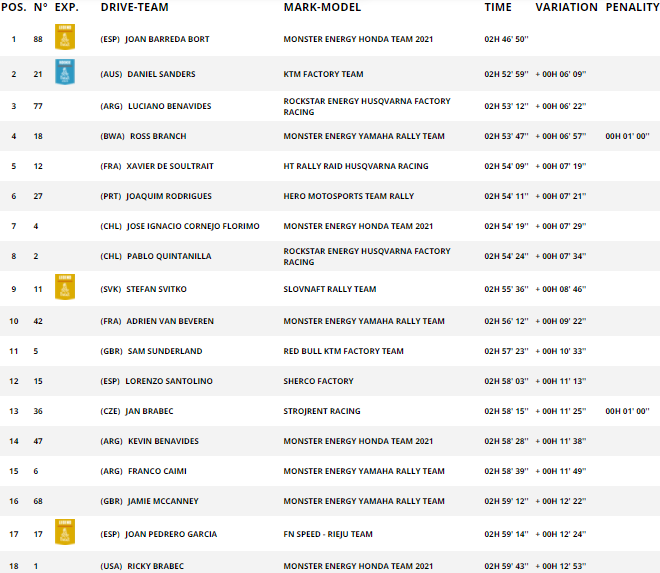Click bike number 42 for Van Beveren
Image resolution: width=660 pixels, height=573 pixels.
point(38,321)
